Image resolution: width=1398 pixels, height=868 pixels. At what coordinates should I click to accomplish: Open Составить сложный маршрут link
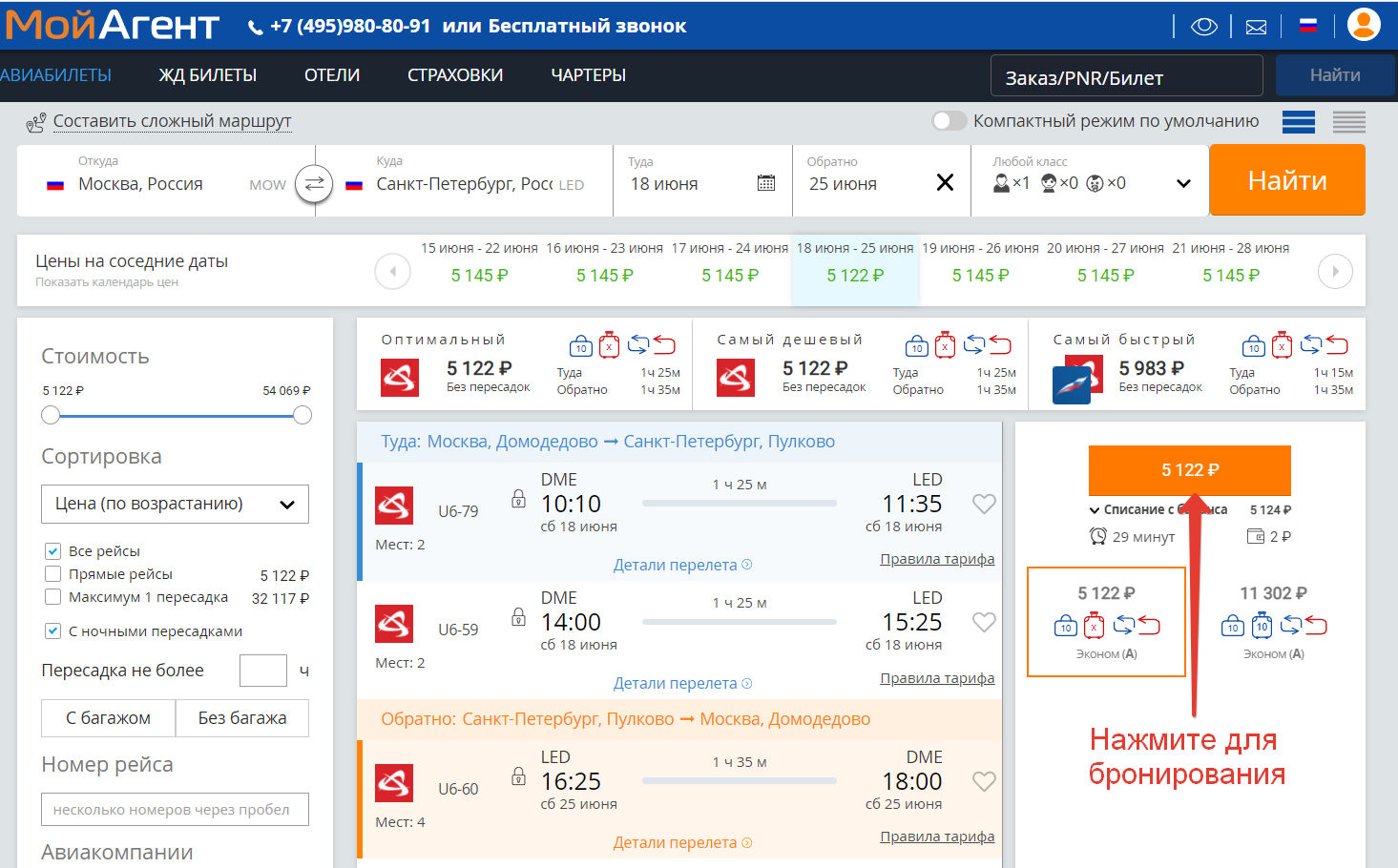tap(172, 121)
